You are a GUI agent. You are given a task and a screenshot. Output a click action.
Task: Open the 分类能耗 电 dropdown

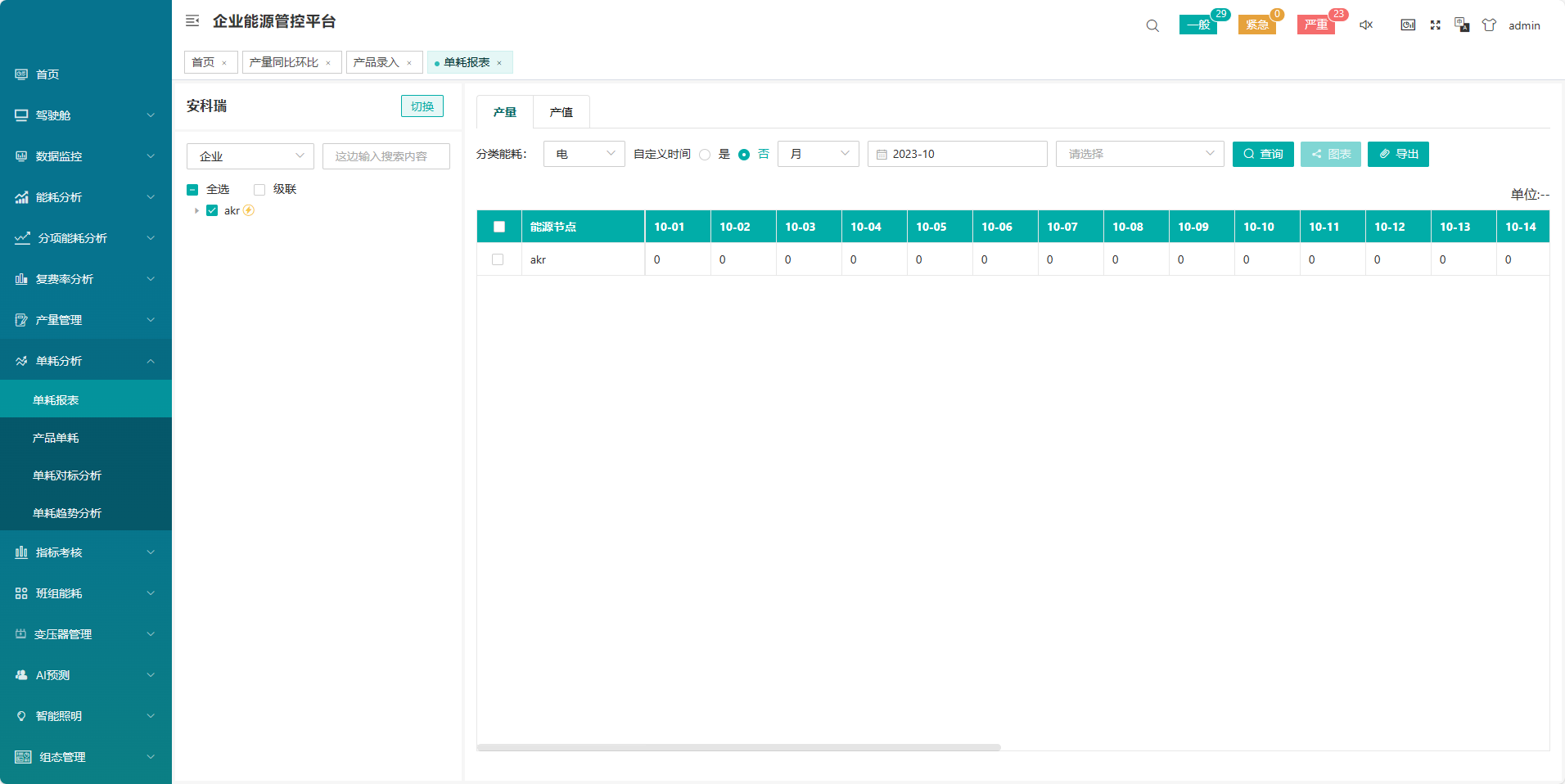coord(584,154)
